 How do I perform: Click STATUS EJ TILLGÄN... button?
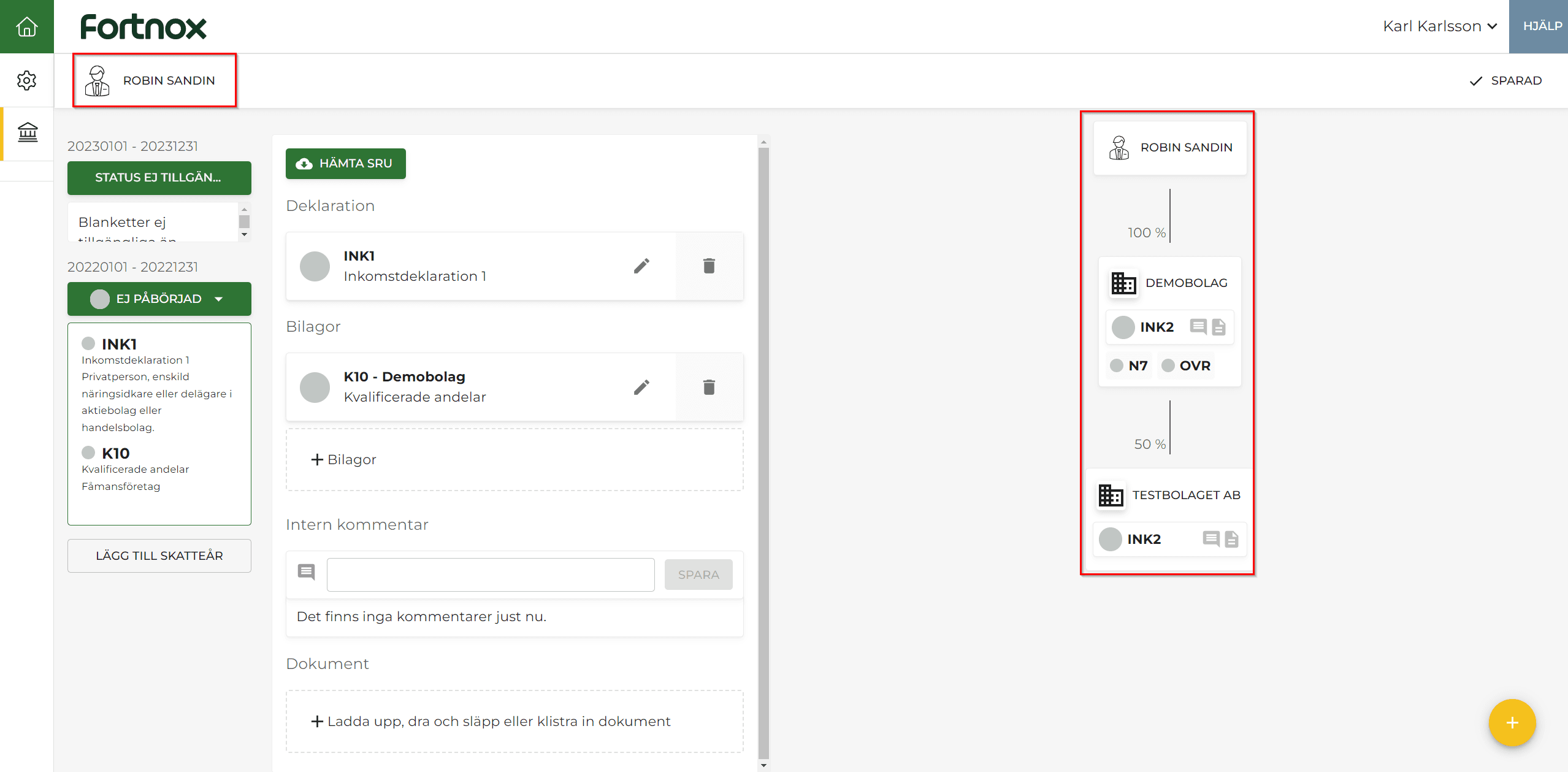tap(159, 178)
